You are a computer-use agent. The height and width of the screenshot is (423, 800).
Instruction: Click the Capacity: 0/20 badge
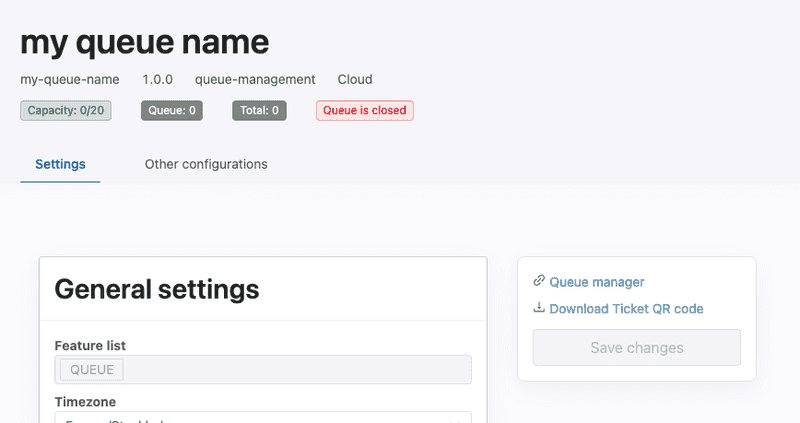click(66, 111)
